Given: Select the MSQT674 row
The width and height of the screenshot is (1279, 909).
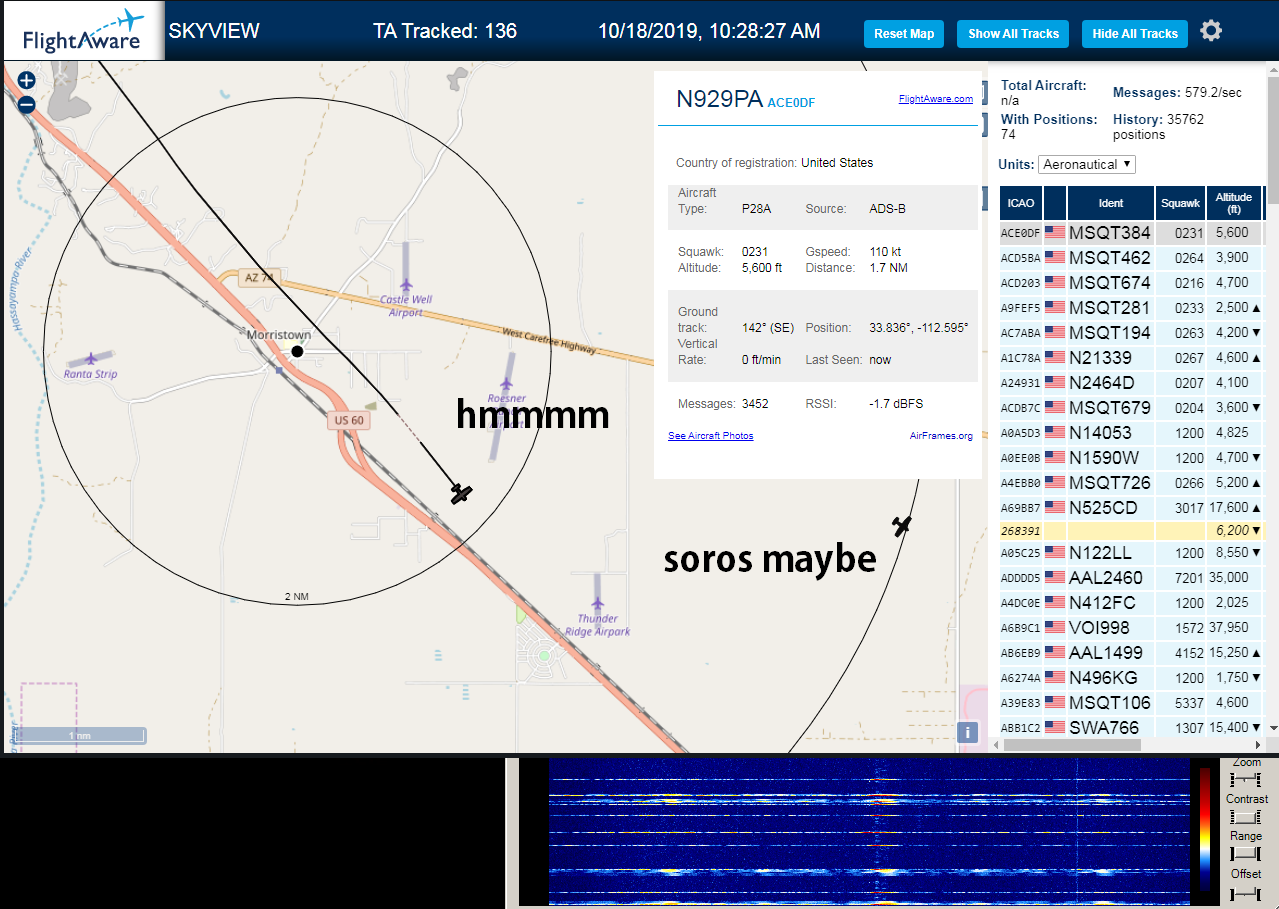Looking at the screenshot, I should coord(1132,283).
